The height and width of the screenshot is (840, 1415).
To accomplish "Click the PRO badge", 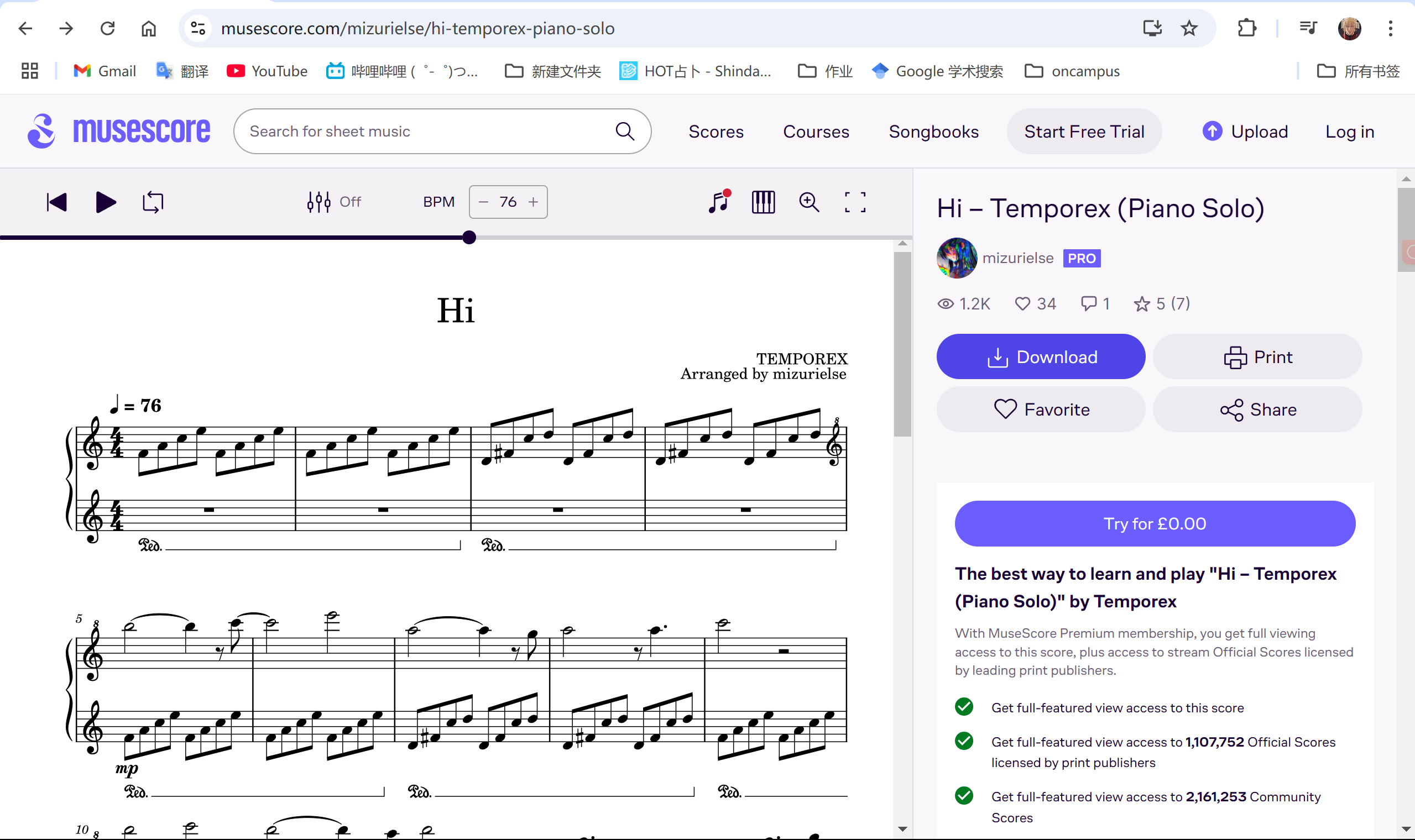I will 1082,258.
